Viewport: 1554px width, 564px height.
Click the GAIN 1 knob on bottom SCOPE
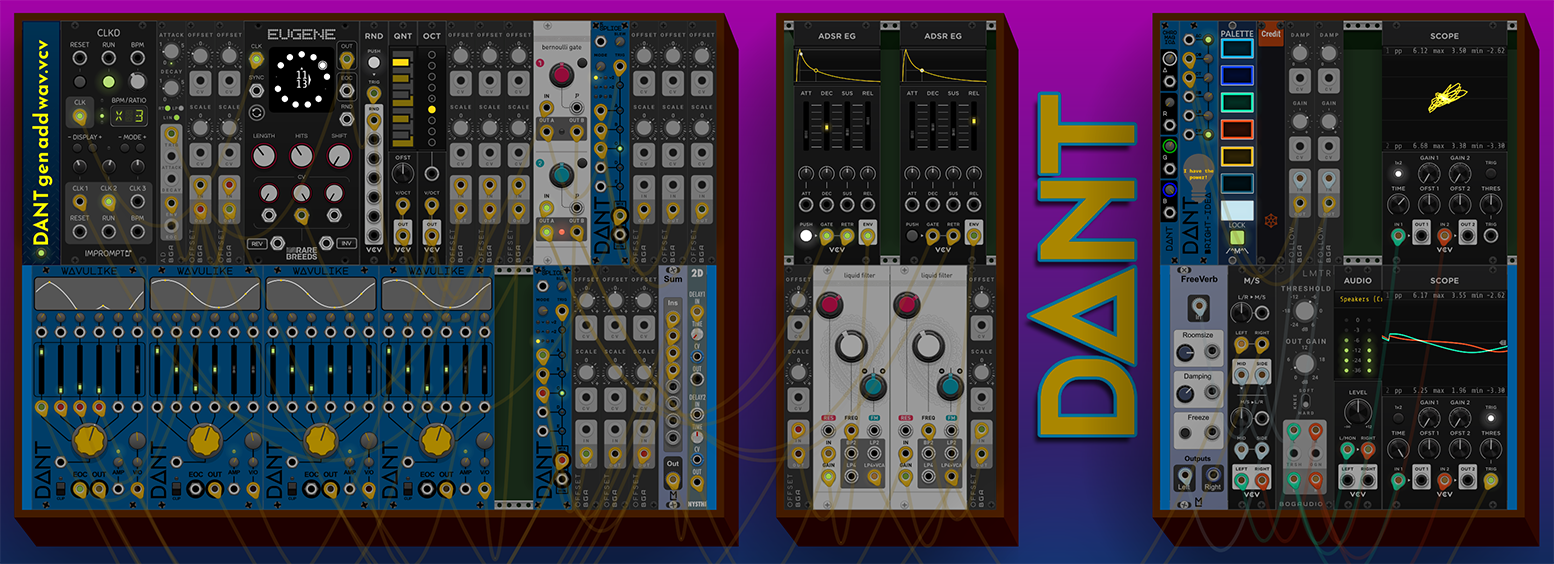tap(1430, 418)
